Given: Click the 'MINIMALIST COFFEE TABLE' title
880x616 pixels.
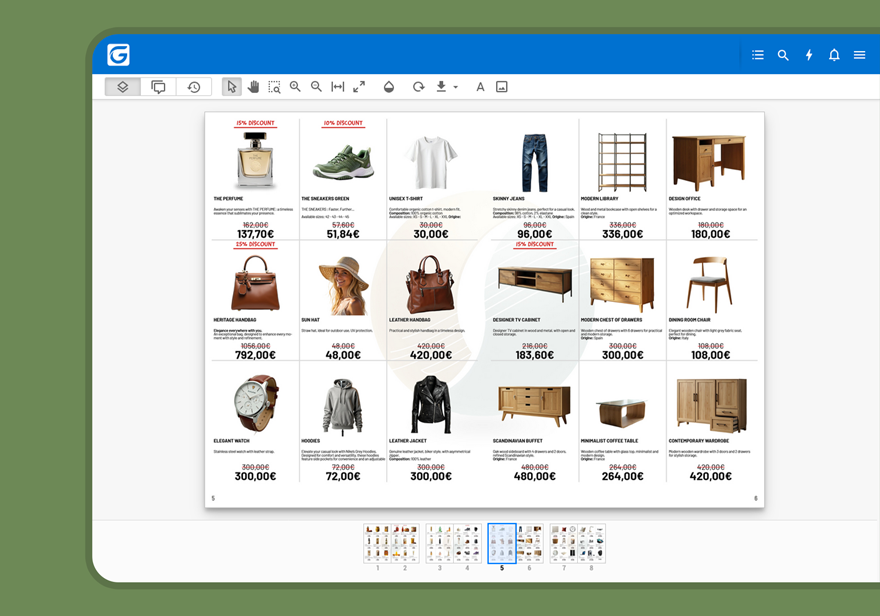Looking at the screenshot, I should 609,441.
